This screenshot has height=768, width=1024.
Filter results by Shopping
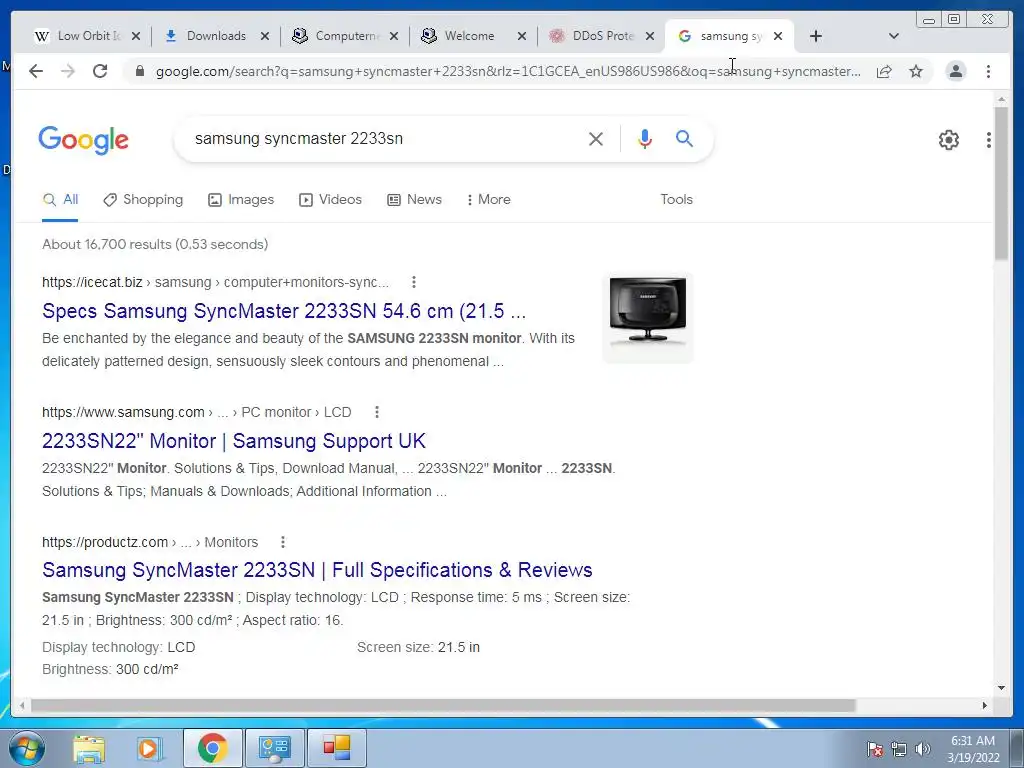tap(143, 200)
